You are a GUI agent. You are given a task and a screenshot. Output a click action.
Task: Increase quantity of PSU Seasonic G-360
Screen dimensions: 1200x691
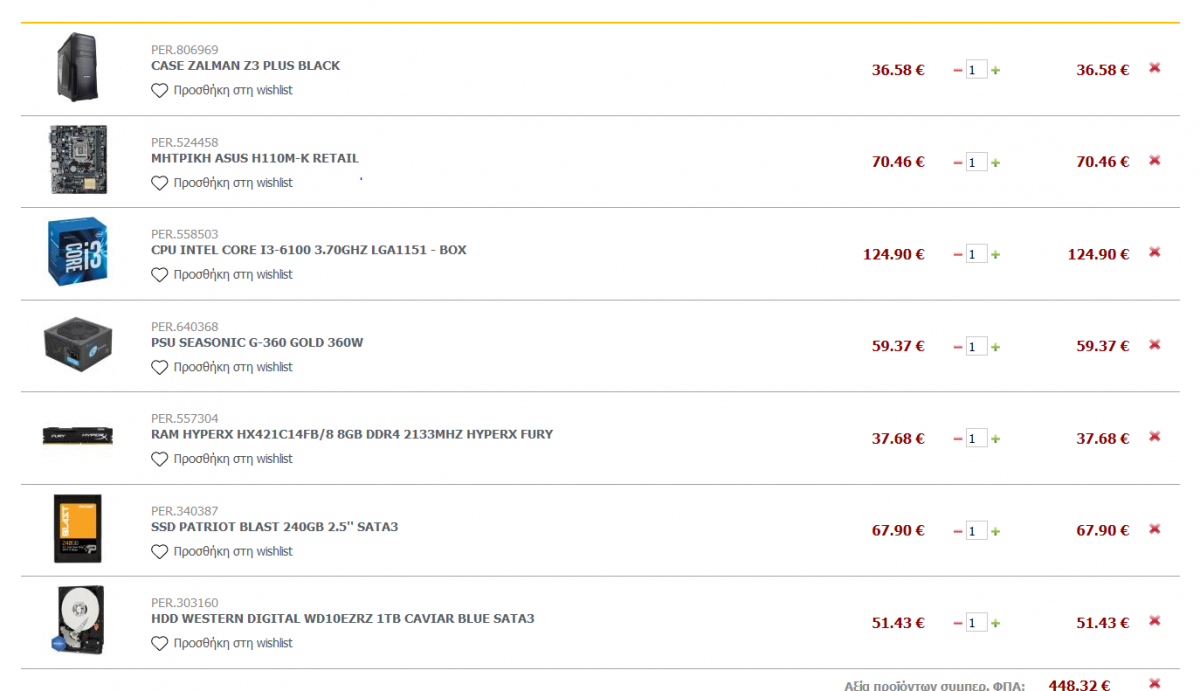click(x=995, y=347)
